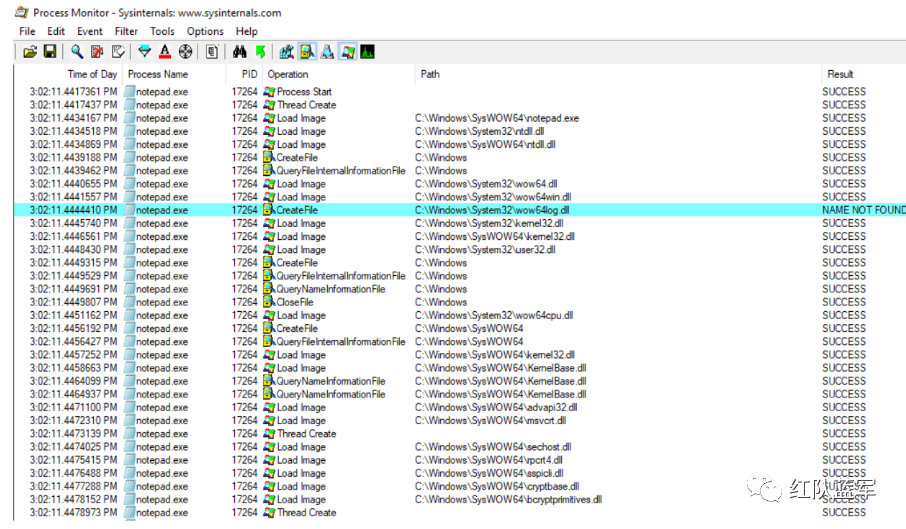Open the File menu
Viewport: 906px width, 529px height.
[27, 31]
